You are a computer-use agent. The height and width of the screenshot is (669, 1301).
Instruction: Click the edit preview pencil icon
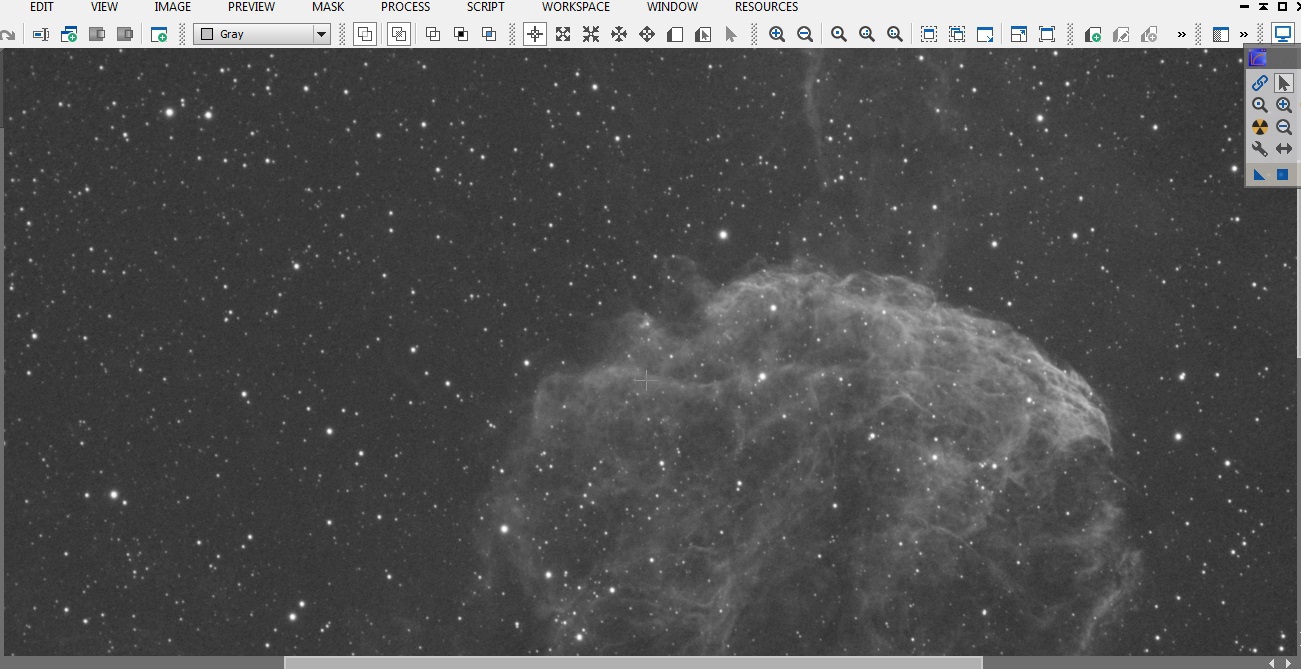(x=1121, y=34)
